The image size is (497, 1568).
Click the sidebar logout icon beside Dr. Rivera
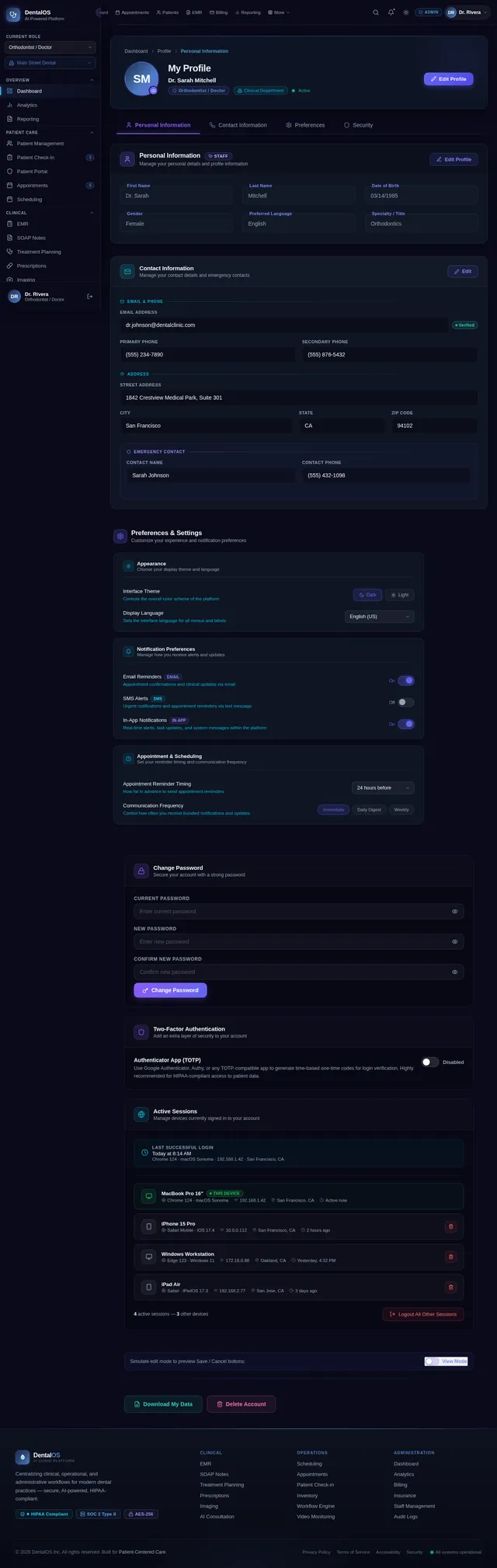click(90, 296)
